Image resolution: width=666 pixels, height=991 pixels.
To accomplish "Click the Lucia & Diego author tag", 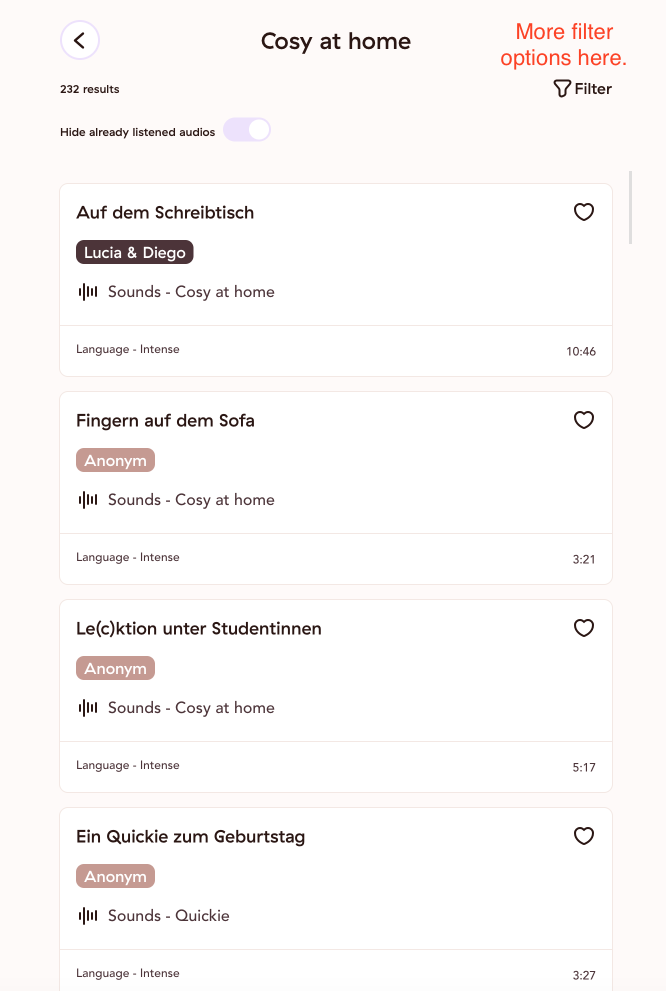I will pos(135,252).
